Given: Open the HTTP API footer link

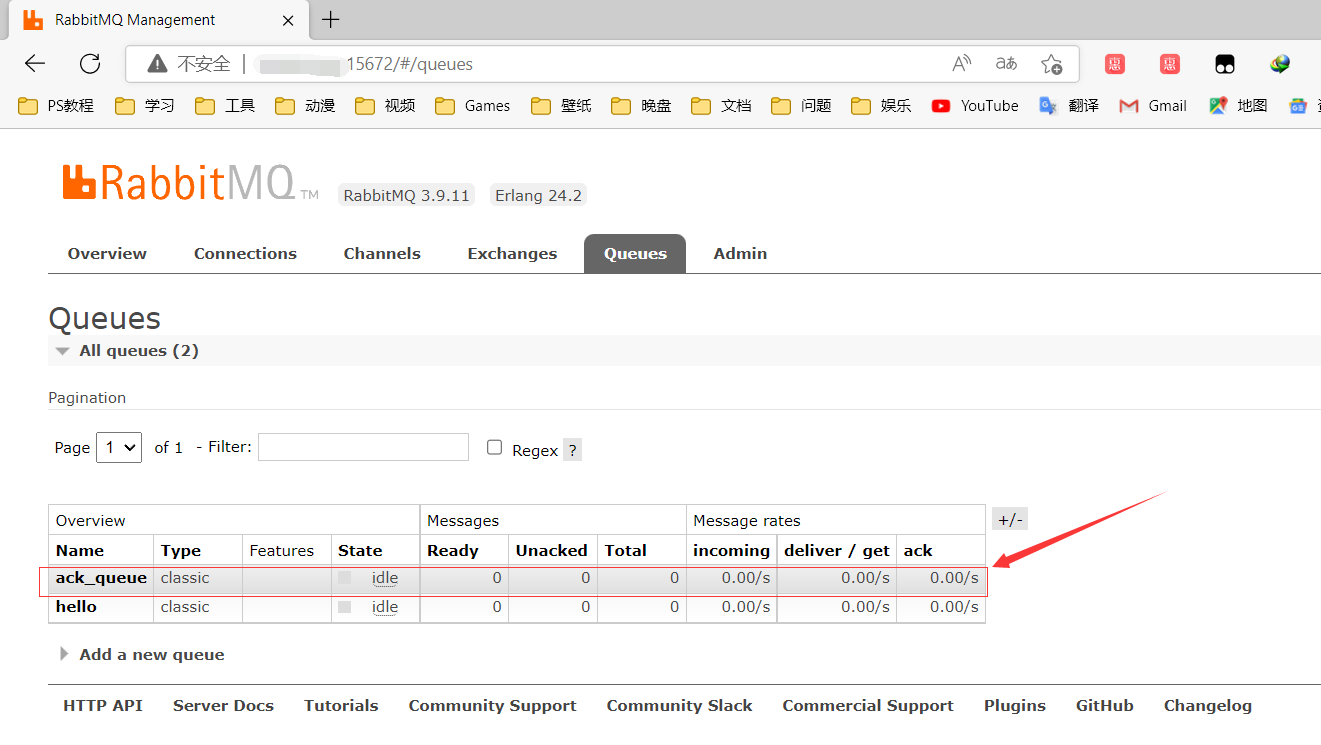Looking at the screenshot, I should [x=103, y=706].
